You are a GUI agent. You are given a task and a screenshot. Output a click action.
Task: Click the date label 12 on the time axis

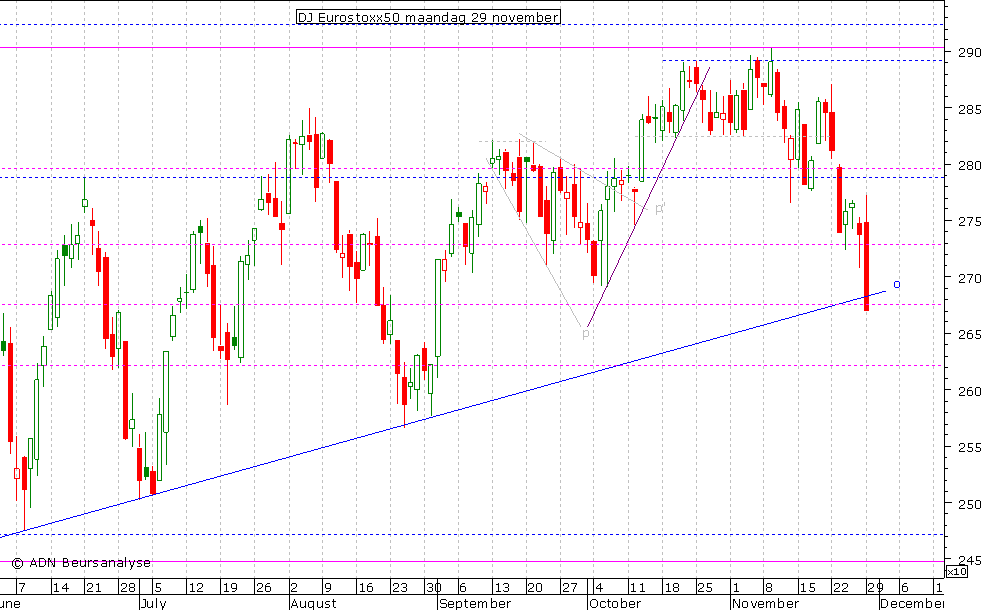pos(196,587)
